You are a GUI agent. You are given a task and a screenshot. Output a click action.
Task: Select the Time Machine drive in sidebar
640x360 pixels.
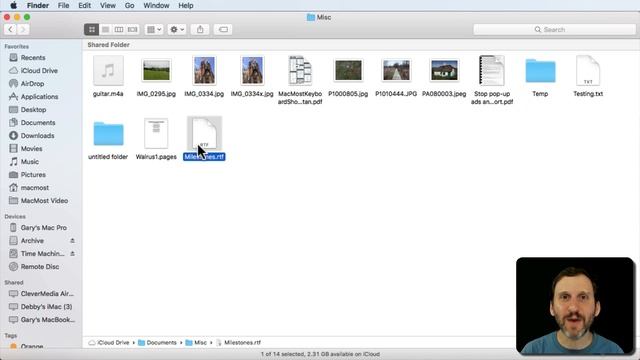[x=42, y=253]
